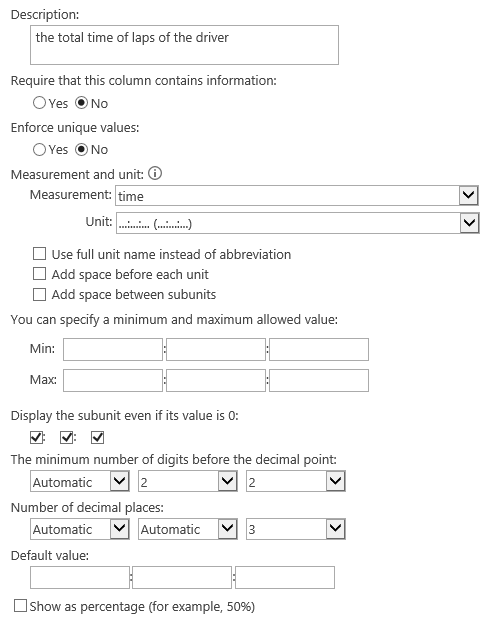The width and height of the screenshot is (485, 622).
Task: Tick Add space between subunits
Action: [x=39, y=295]
